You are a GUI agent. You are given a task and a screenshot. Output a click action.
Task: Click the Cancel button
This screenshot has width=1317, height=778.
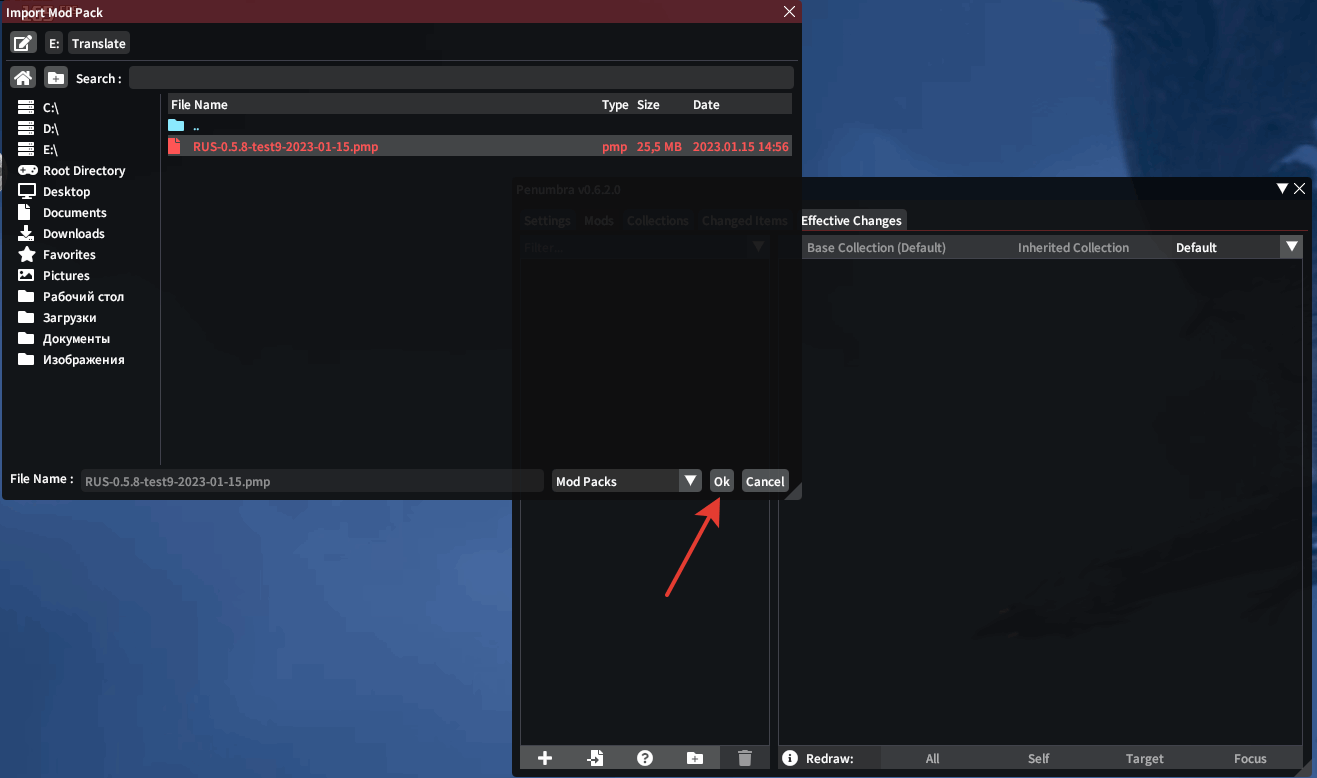coord(765,481)
